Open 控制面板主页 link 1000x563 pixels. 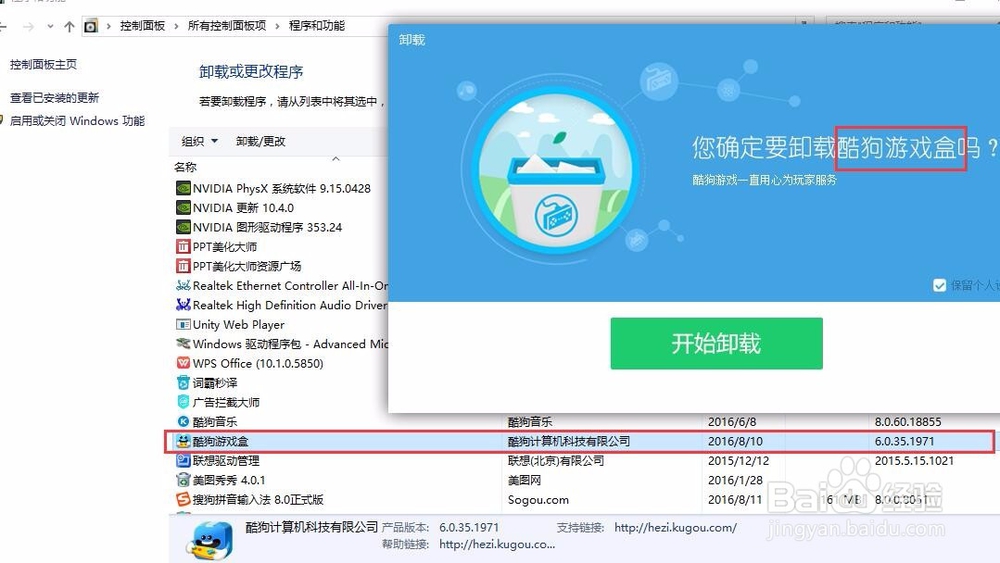pos(43,64)
